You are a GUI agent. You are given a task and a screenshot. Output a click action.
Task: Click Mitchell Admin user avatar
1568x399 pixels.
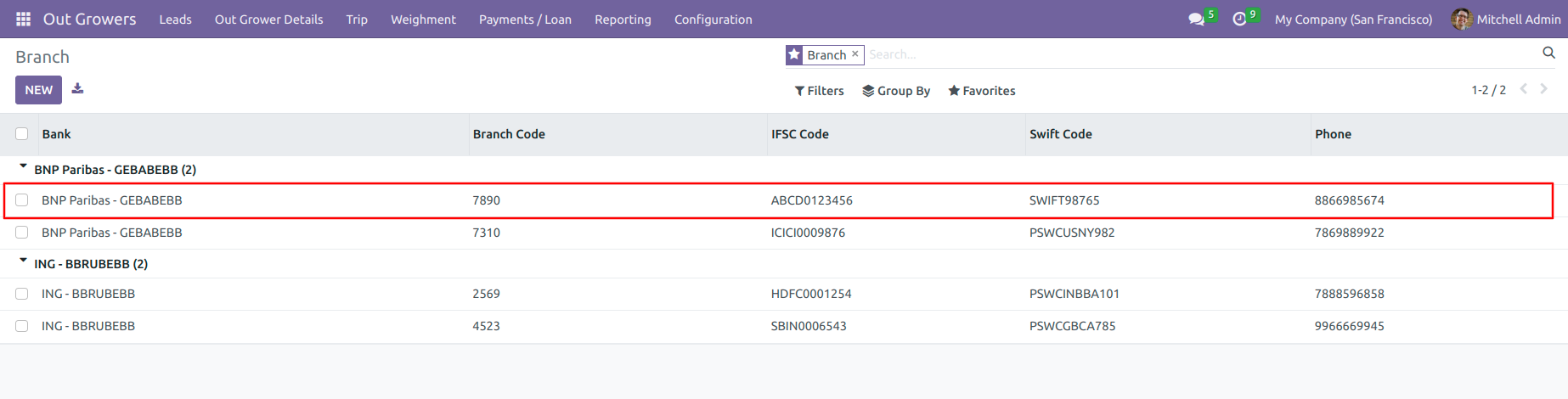coord(1462,19)
